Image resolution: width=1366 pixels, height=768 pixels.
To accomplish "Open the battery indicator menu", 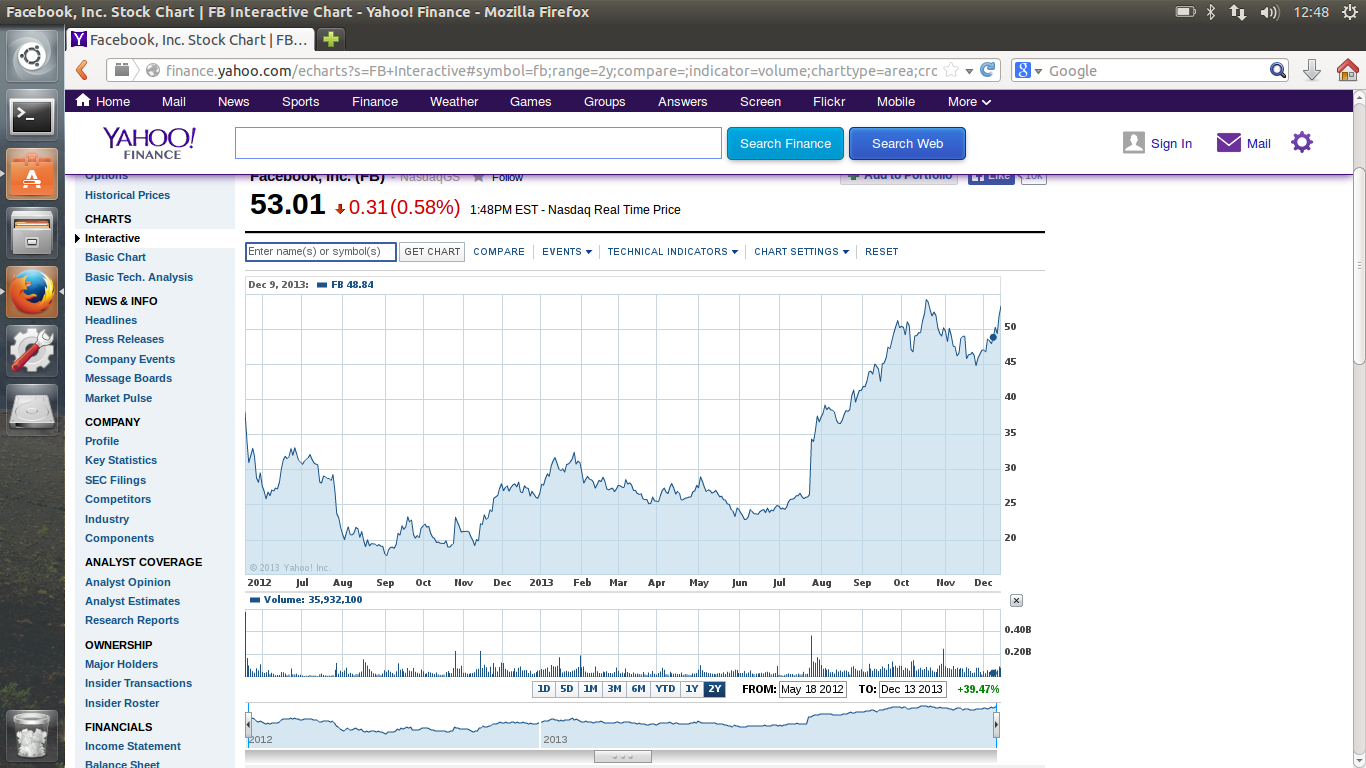I will (1185, 12).
